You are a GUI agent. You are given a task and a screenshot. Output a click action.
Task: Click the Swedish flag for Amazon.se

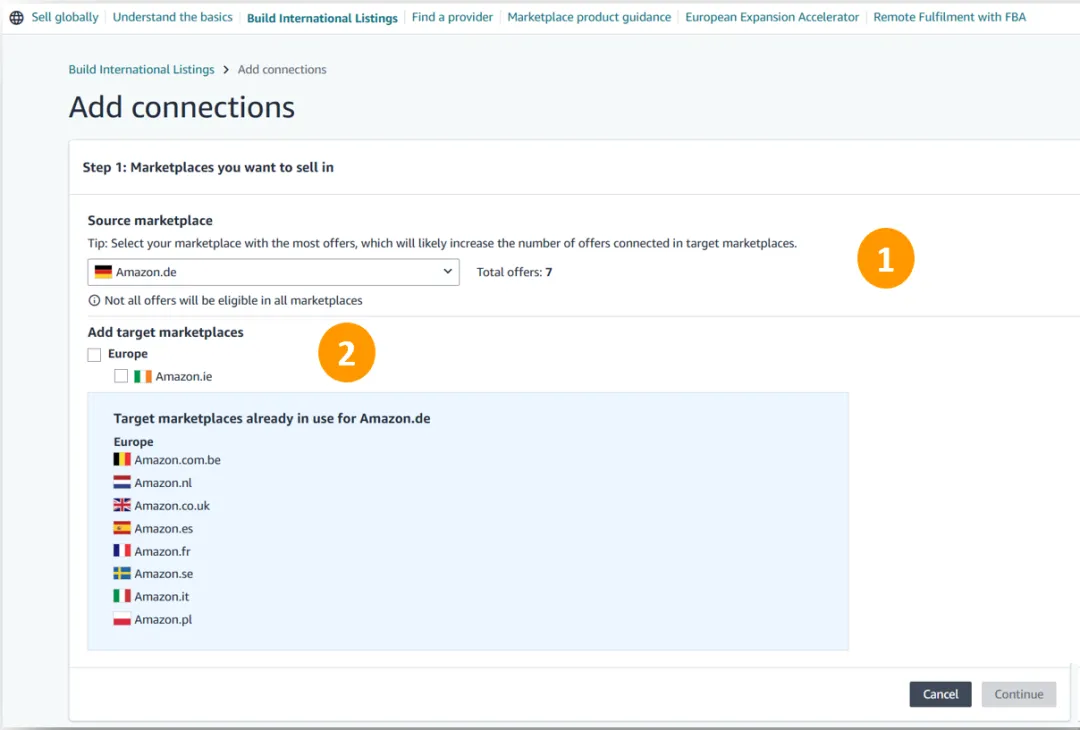[122, 574]
